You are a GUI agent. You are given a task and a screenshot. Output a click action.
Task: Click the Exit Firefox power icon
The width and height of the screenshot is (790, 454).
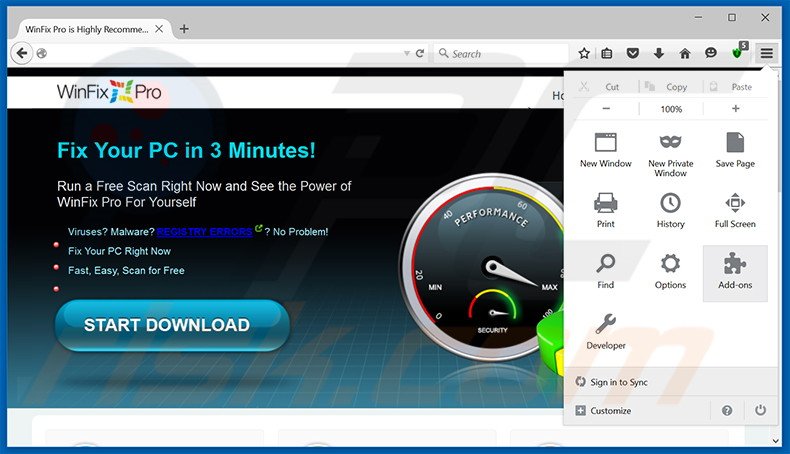tap(760, 410)
